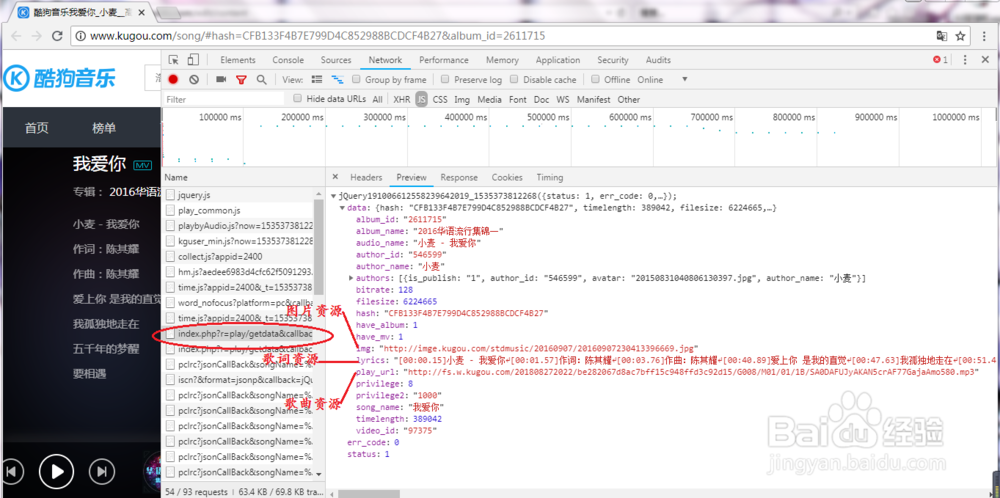
Task: Collapse the jQuery response root object
Action: [334, 196]
